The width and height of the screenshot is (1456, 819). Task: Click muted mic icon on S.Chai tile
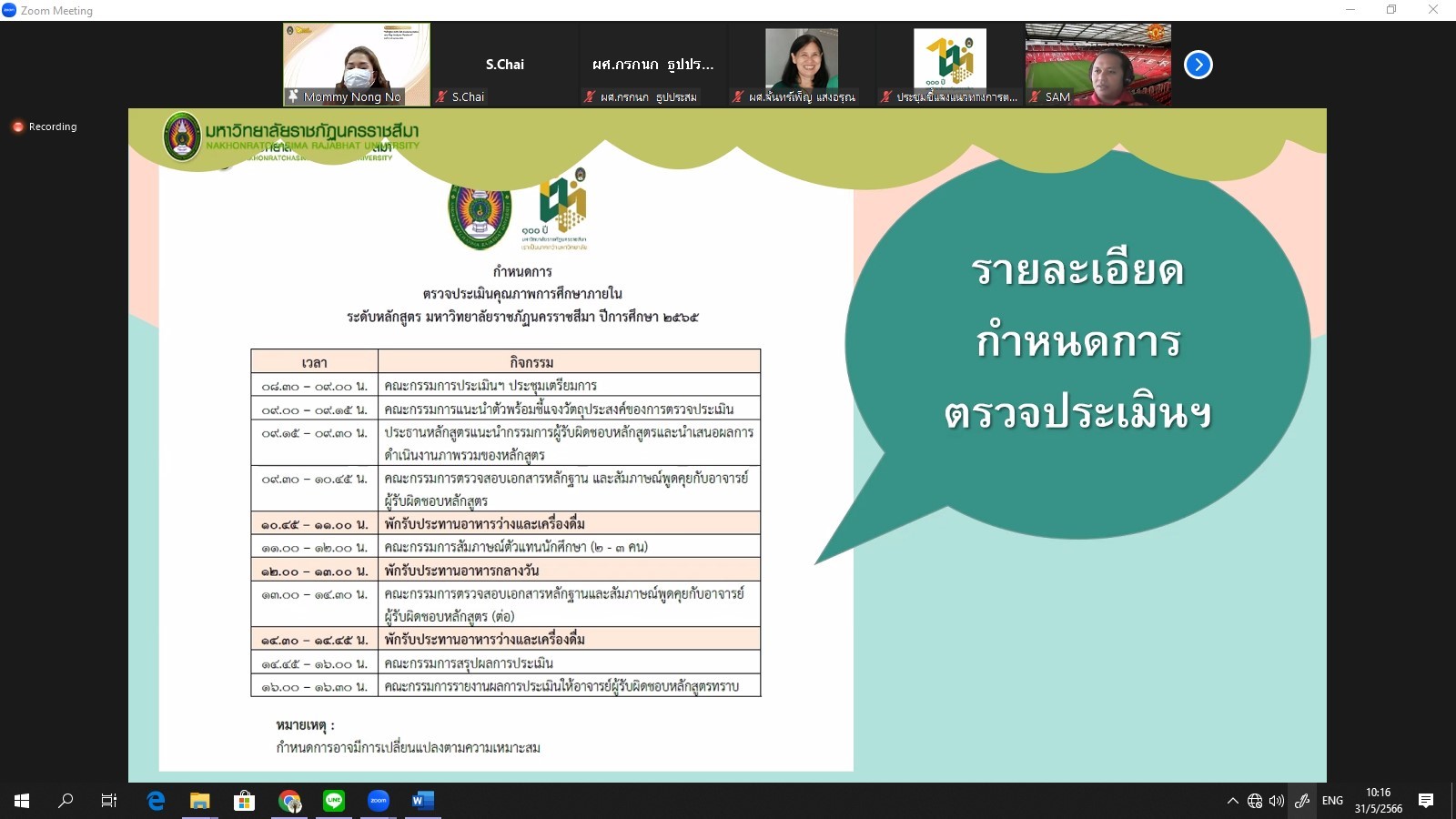[x=442, y=96]
